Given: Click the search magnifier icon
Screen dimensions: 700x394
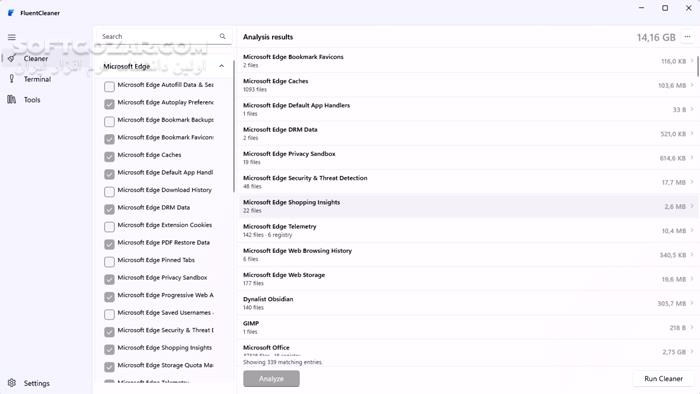Looking at the screenshot, I should pyautogui.click(x=222, y=36).
